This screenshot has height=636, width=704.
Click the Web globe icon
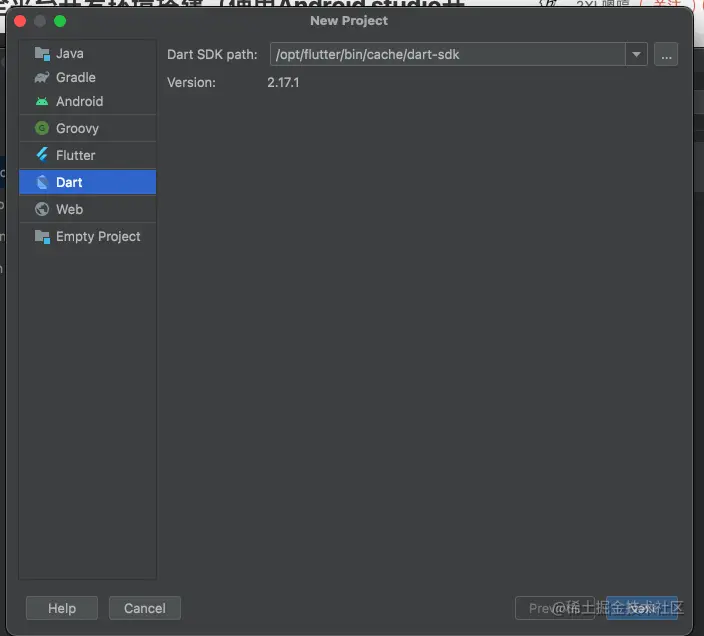point(42,209)
